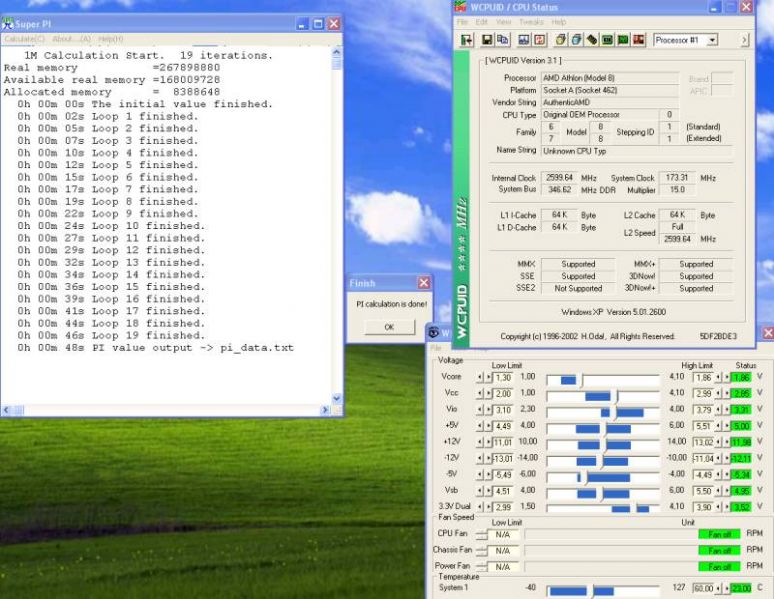Click the blue picture icon in WCPUID toolbar
The height and width of the screenshot is (599, 774).
pyautogui.click(x=524, y=40)
